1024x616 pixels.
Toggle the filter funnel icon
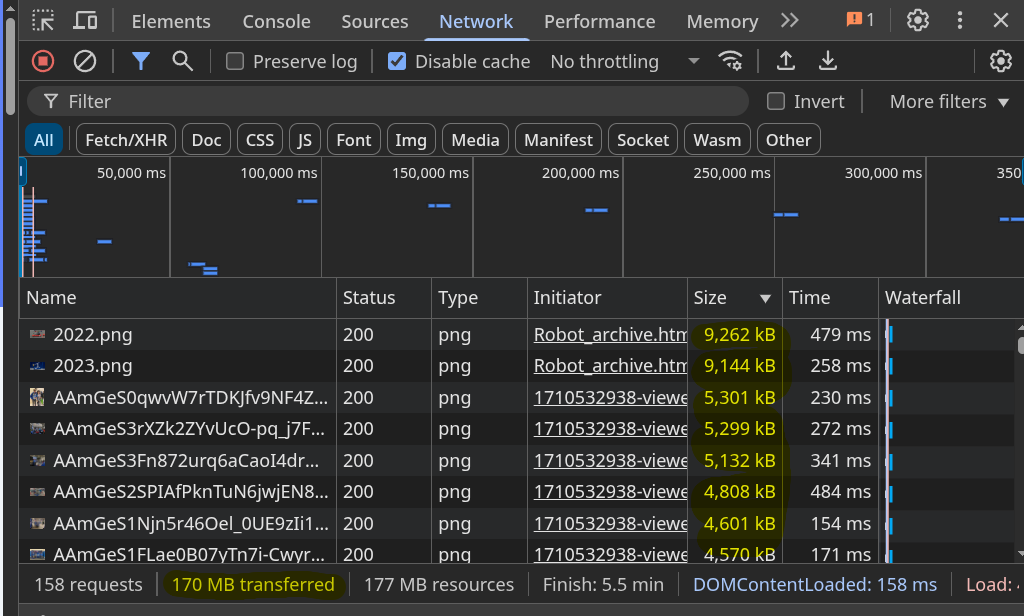click(x=140, y=61)
